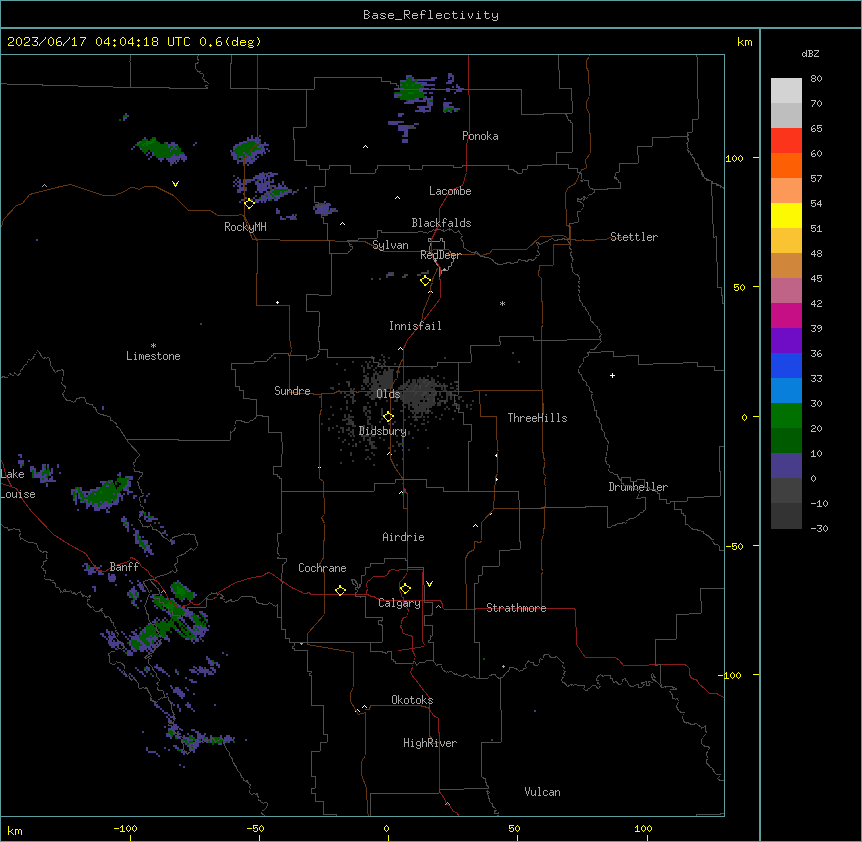Image resolution: width=862 pixels, height=842 pixels.
Task: Click the asterisk marker east of Innisfail
Action: 502,303
